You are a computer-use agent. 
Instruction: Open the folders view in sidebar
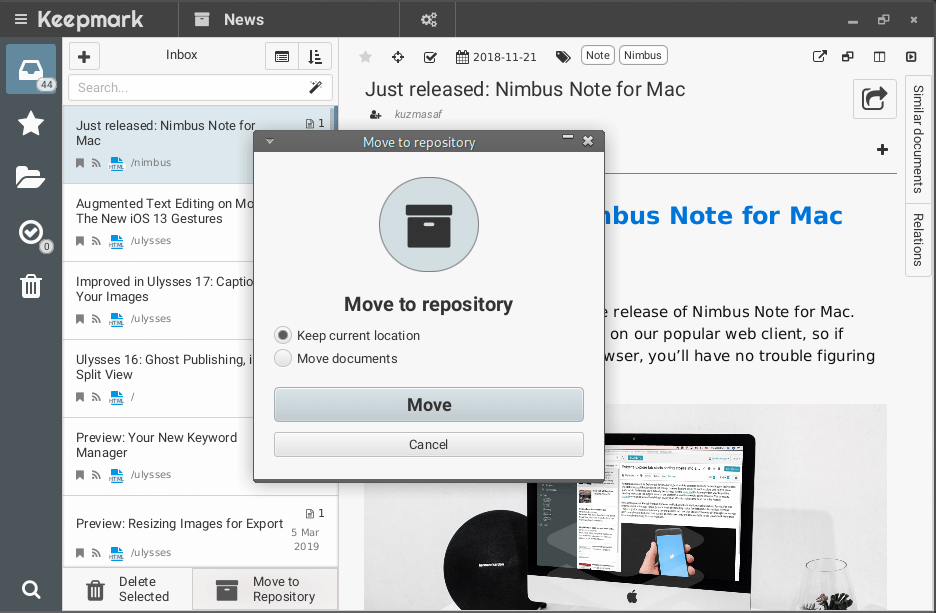[31, 178]
